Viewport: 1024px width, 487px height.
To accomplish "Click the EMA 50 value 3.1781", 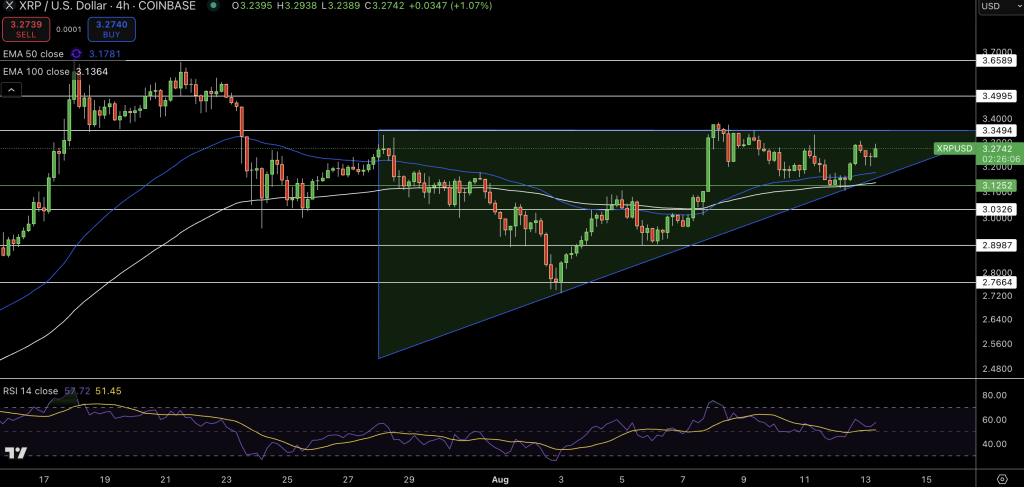I will (x=103, y=54).
